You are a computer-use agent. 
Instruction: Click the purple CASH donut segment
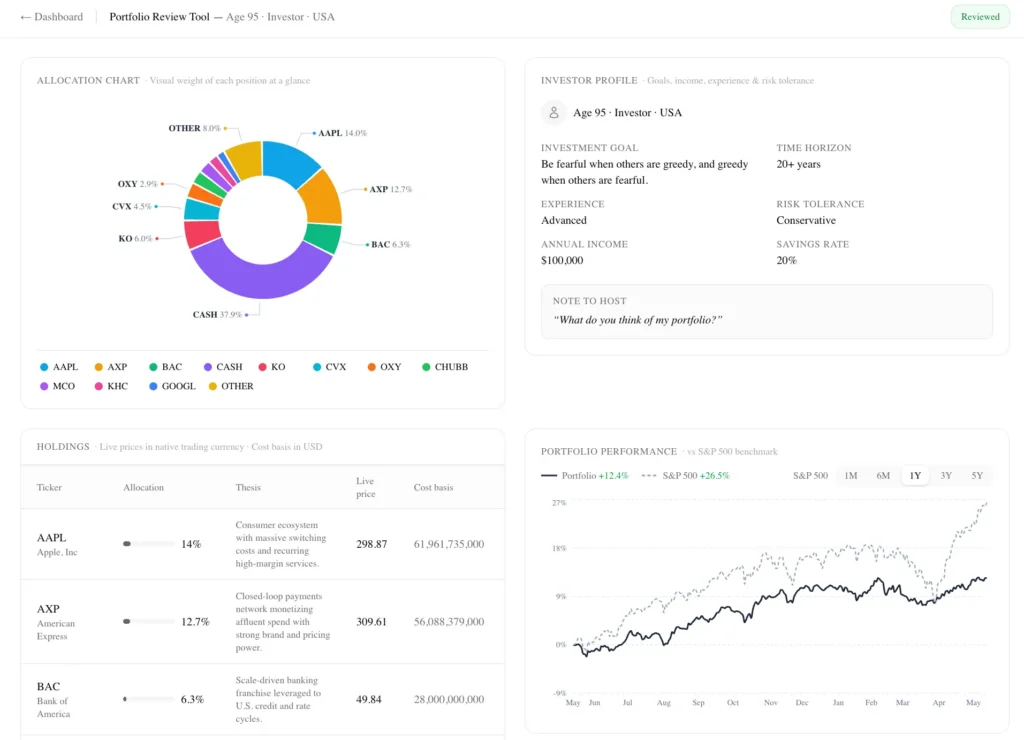click(263, 281)
